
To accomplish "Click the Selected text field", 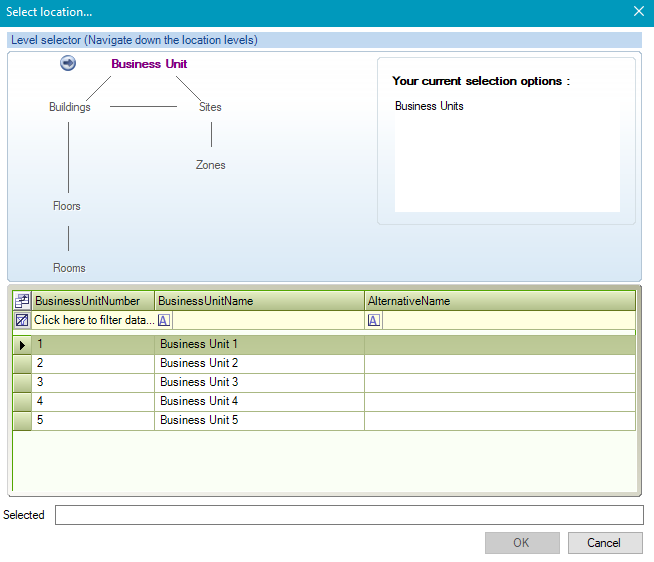I will point(348,515).
